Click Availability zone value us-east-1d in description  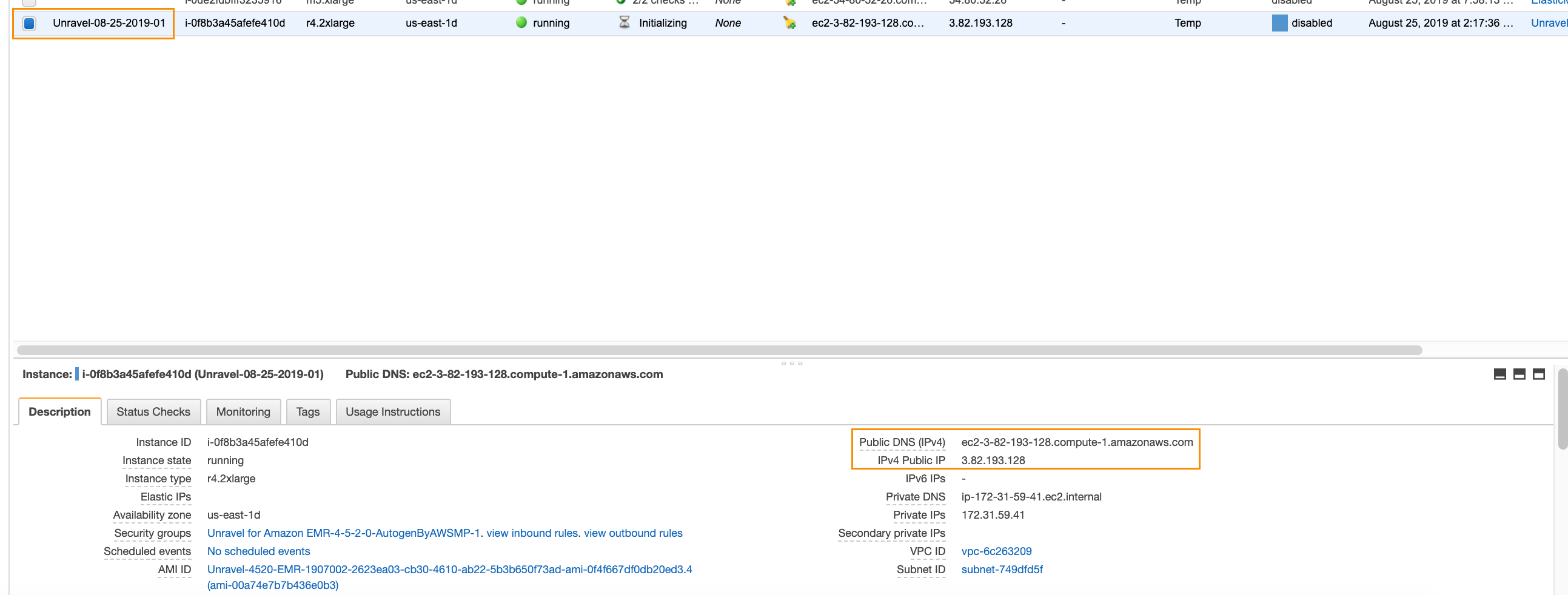(233, 515)
